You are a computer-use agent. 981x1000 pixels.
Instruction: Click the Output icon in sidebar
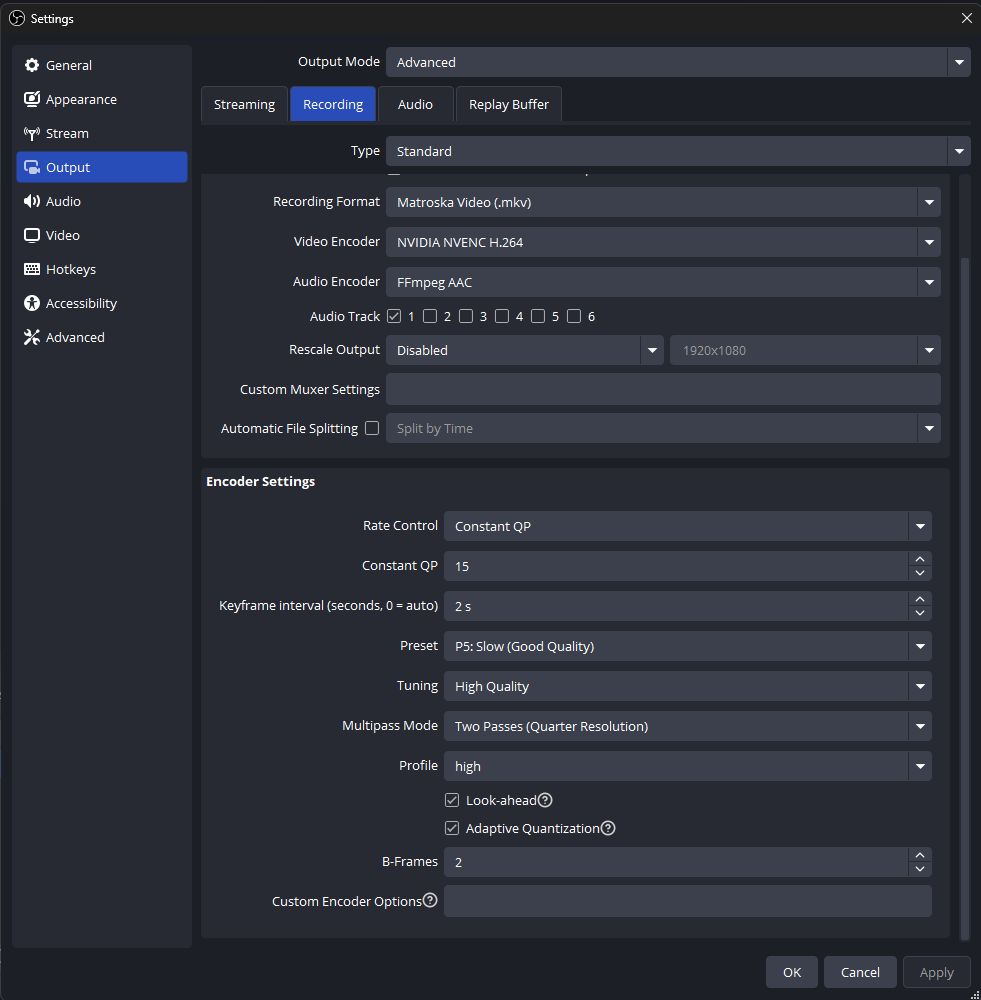tap(32, 167)
